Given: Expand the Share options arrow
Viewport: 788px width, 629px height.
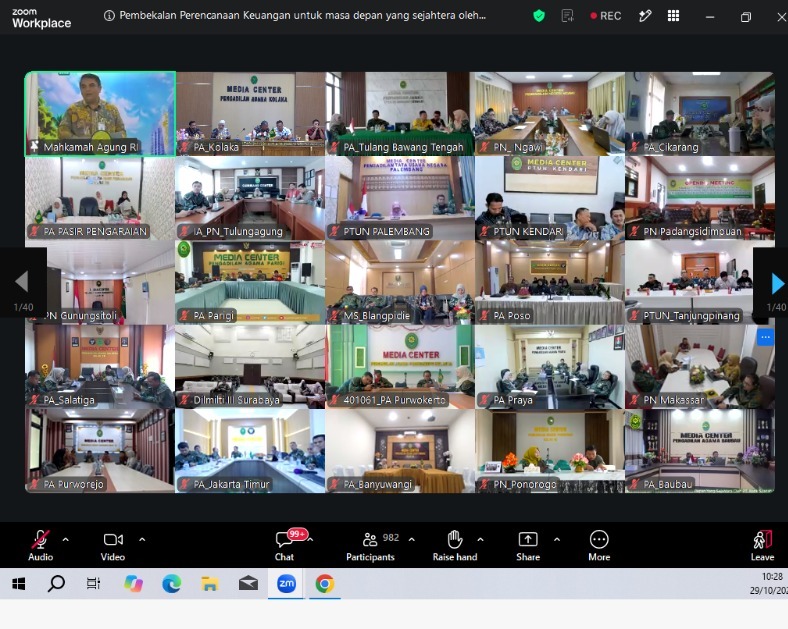Looking at the screenshot, I should coord(557,540).
